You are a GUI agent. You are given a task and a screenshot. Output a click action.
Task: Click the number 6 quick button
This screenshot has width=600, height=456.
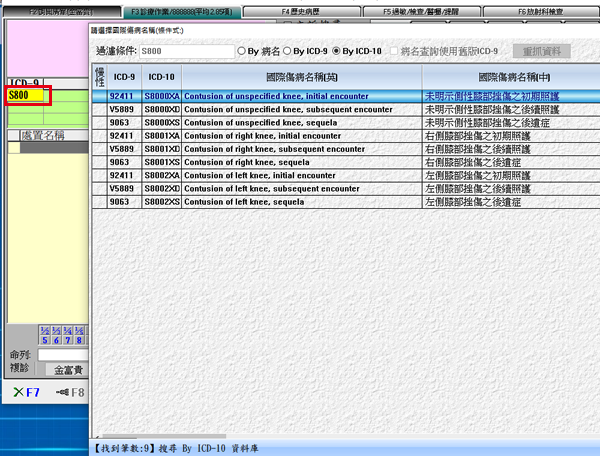(56, 340)
